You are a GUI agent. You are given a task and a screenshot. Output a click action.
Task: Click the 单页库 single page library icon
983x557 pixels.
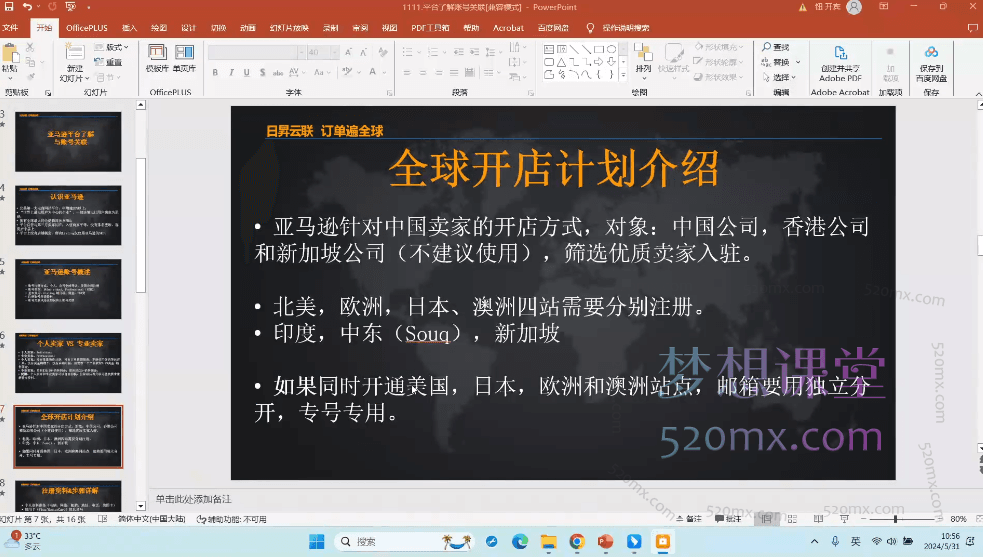[184, 53]
